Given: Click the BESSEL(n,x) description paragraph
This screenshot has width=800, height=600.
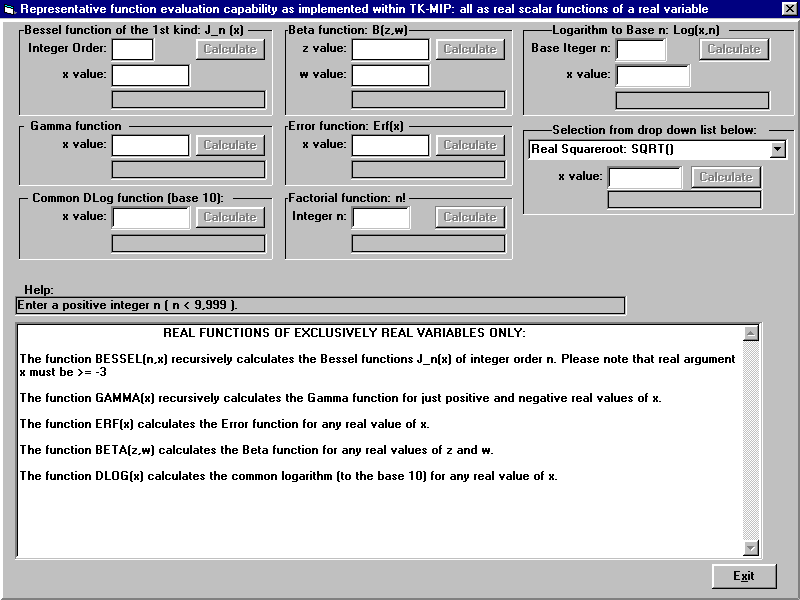Looking at the screenshot, I should point(378,365).
